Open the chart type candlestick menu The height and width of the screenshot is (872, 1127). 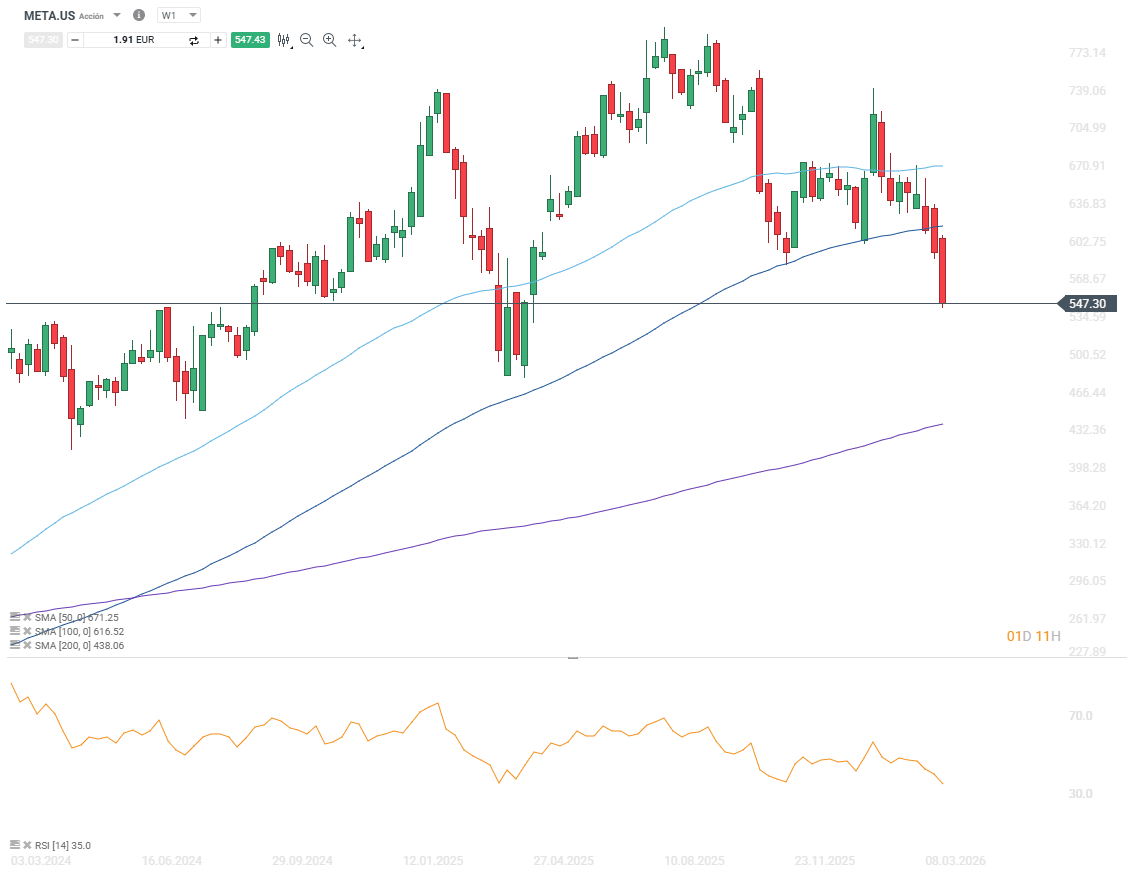point(284,40)
